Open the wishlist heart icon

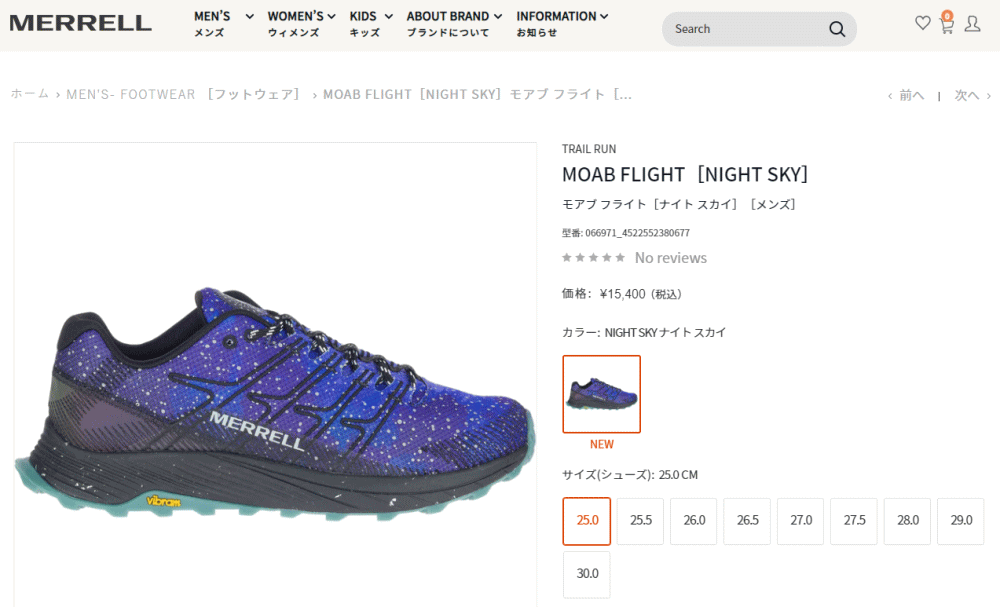point(922,23)
